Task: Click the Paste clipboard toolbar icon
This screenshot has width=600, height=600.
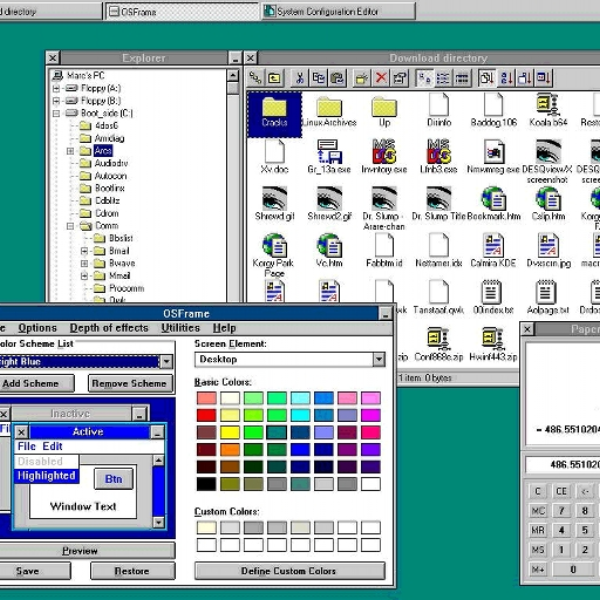Action: point(337,78)
